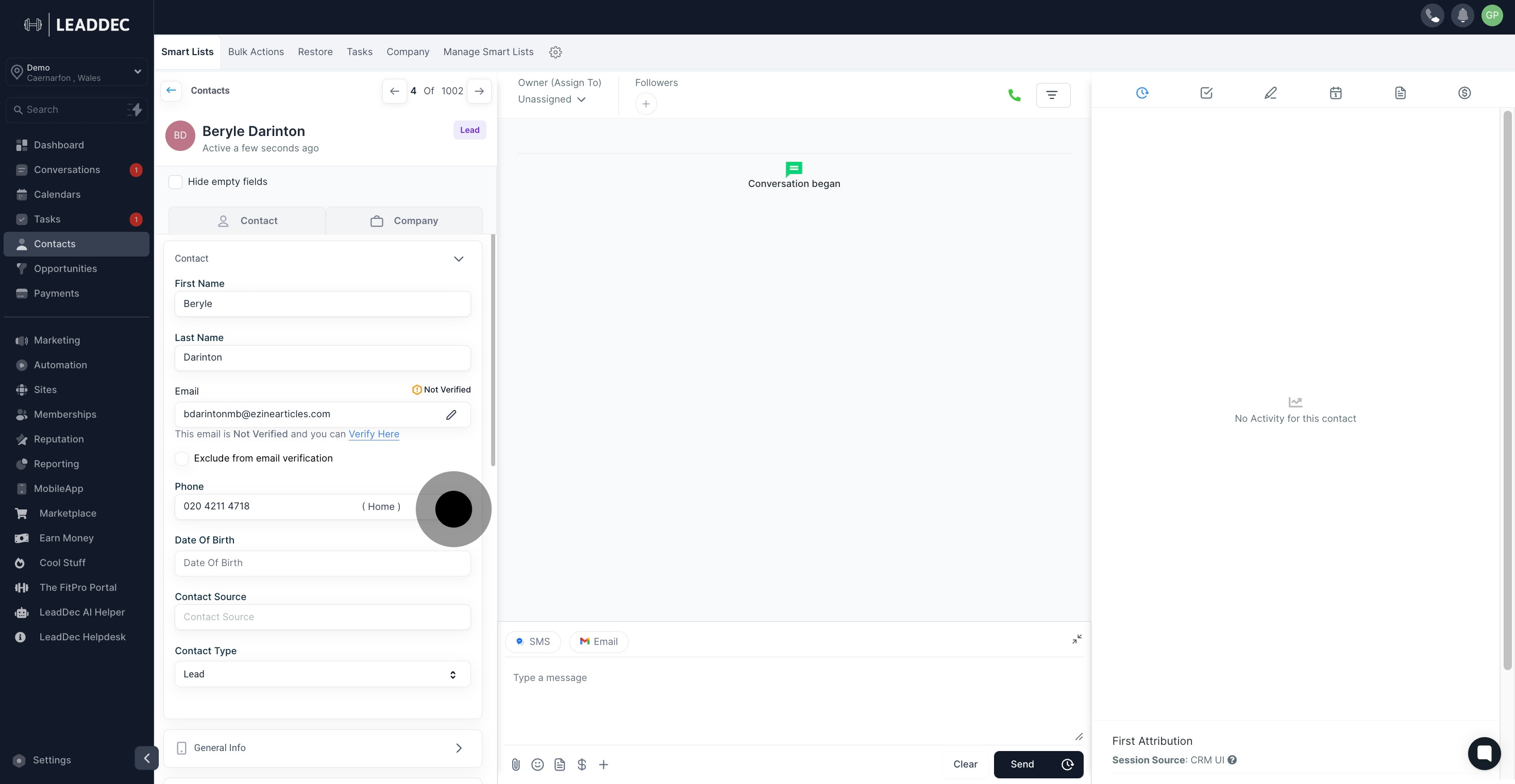Click Clear message button
1515x784 pixels.
(x=965, y=764)
